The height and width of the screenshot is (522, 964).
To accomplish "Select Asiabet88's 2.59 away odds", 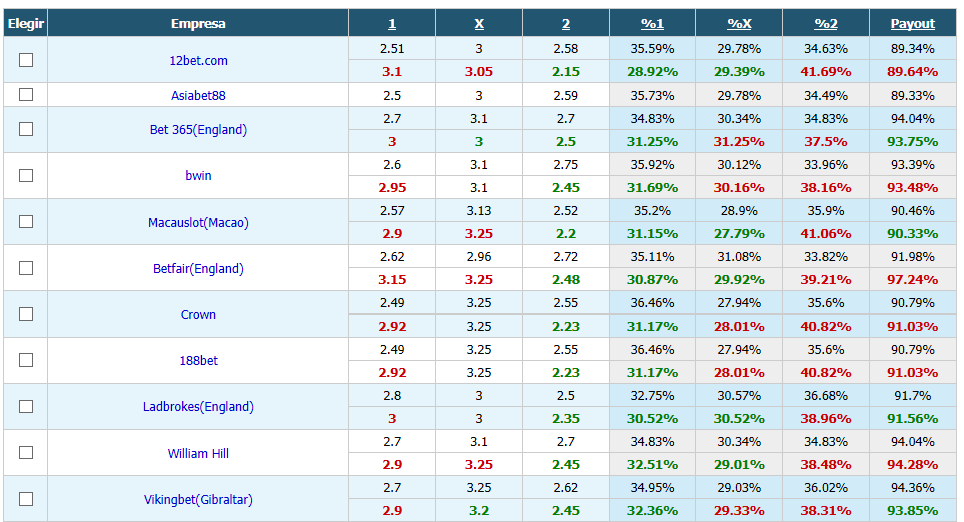I will click(x=566, y=95).
